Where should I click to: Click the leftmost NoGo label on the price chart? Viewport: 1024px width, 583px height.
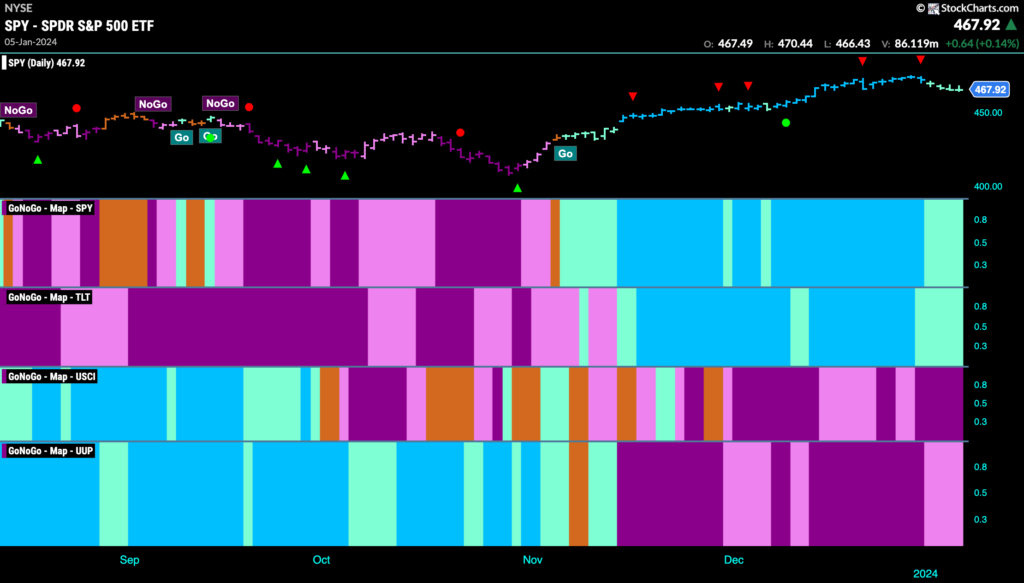coord(18,110)
